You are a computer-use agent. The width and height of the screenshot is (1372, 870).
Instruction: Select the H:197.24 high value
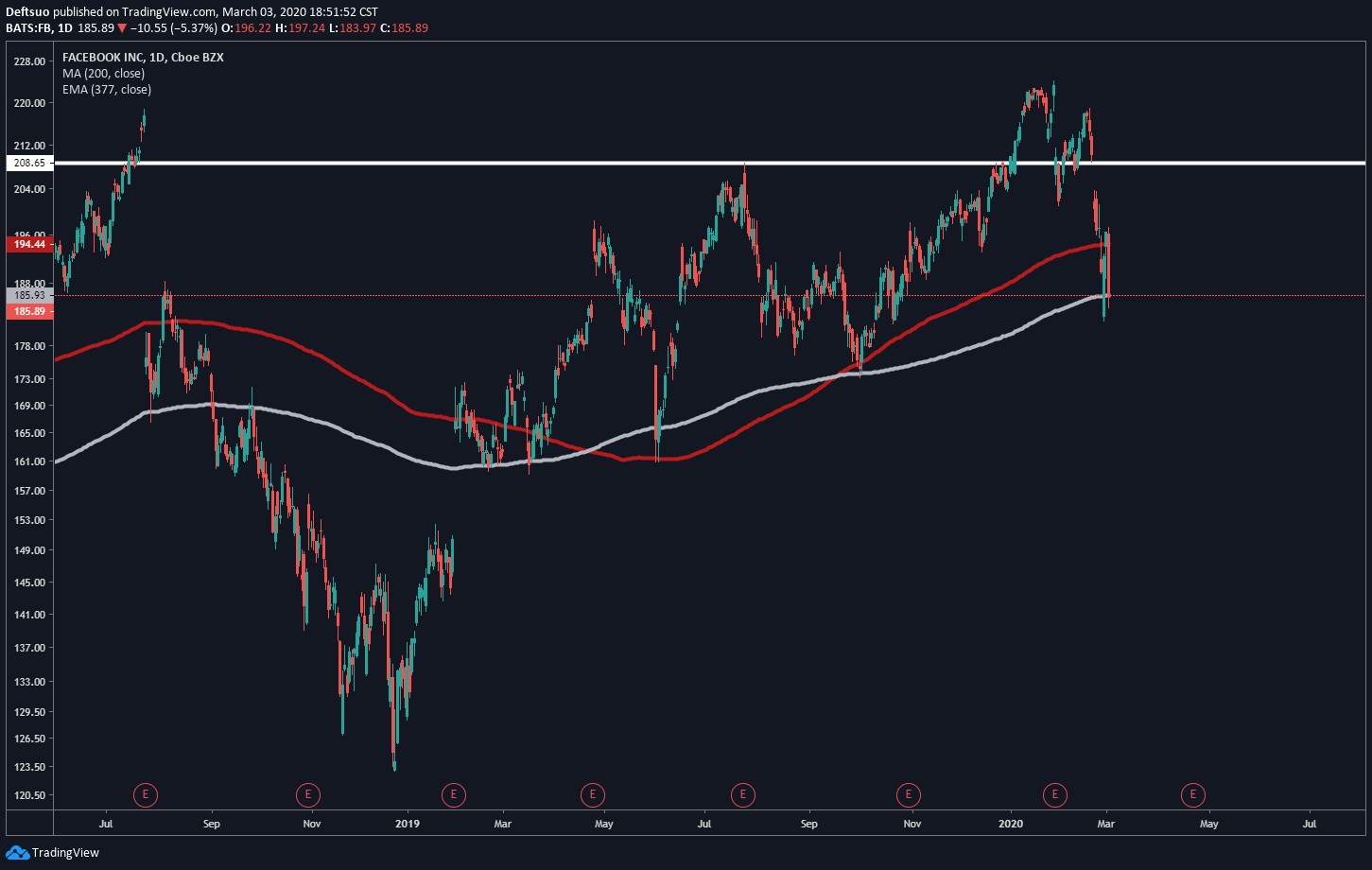coord(301,28)
